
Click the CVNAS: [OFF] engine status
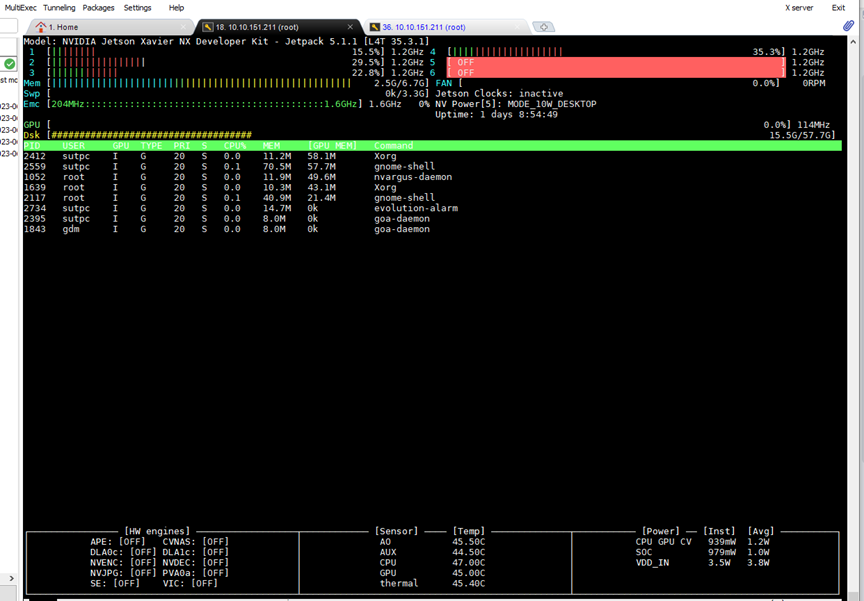(x=196, y=542)
